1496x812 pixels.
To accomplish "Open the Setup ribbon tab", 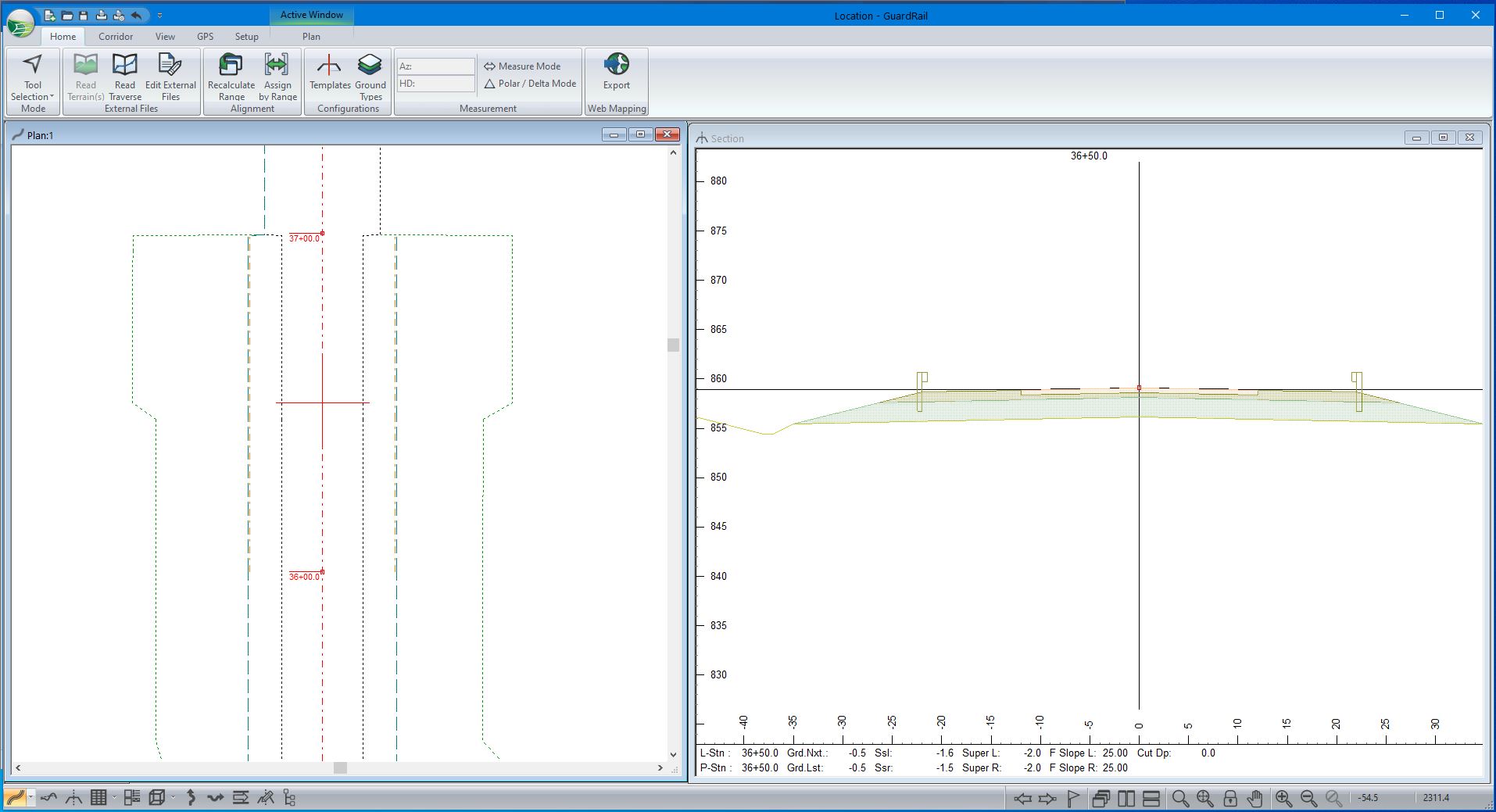I will click(247, 36).
